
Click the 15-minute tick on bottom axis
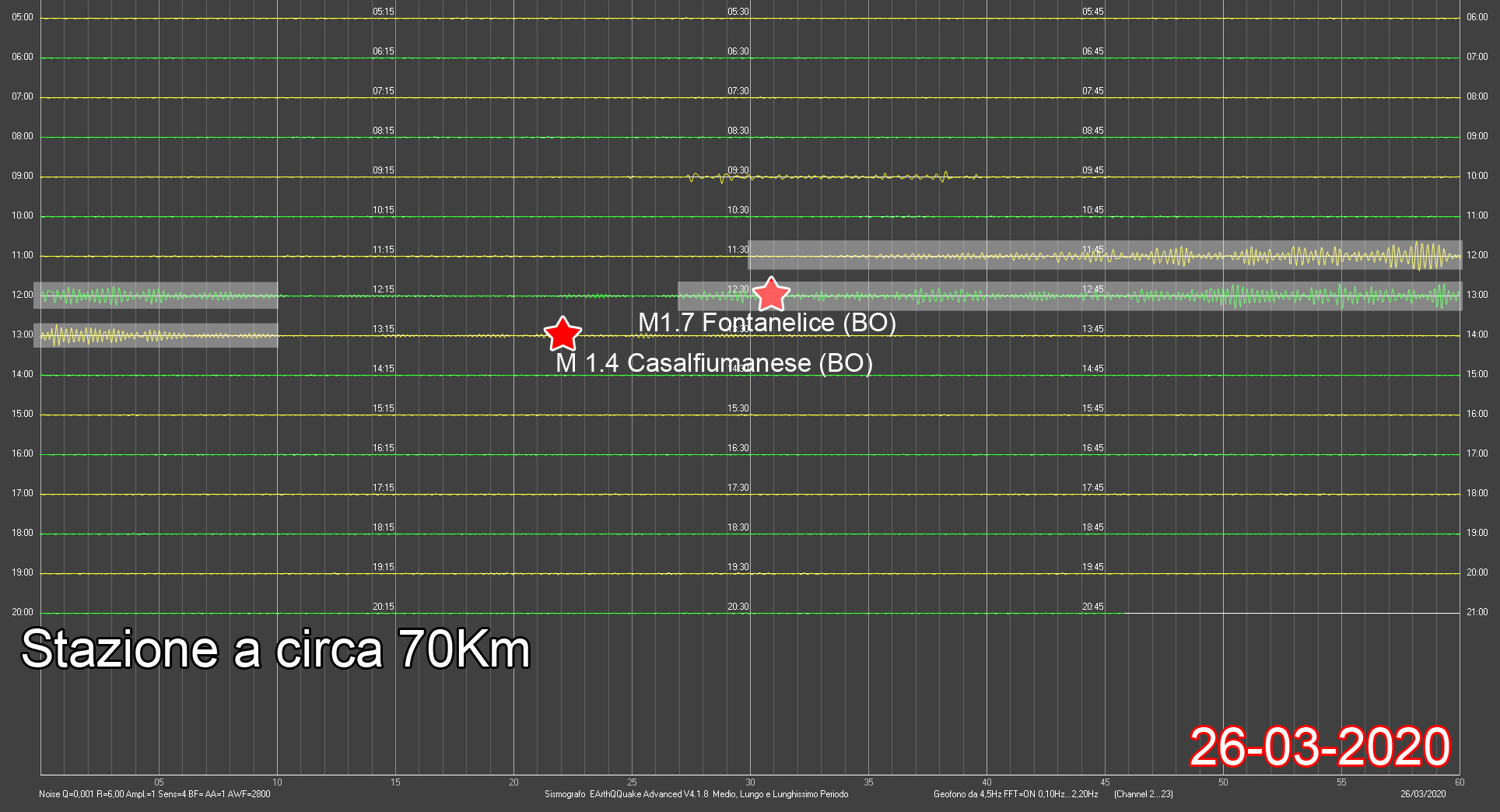click(395, 782)
